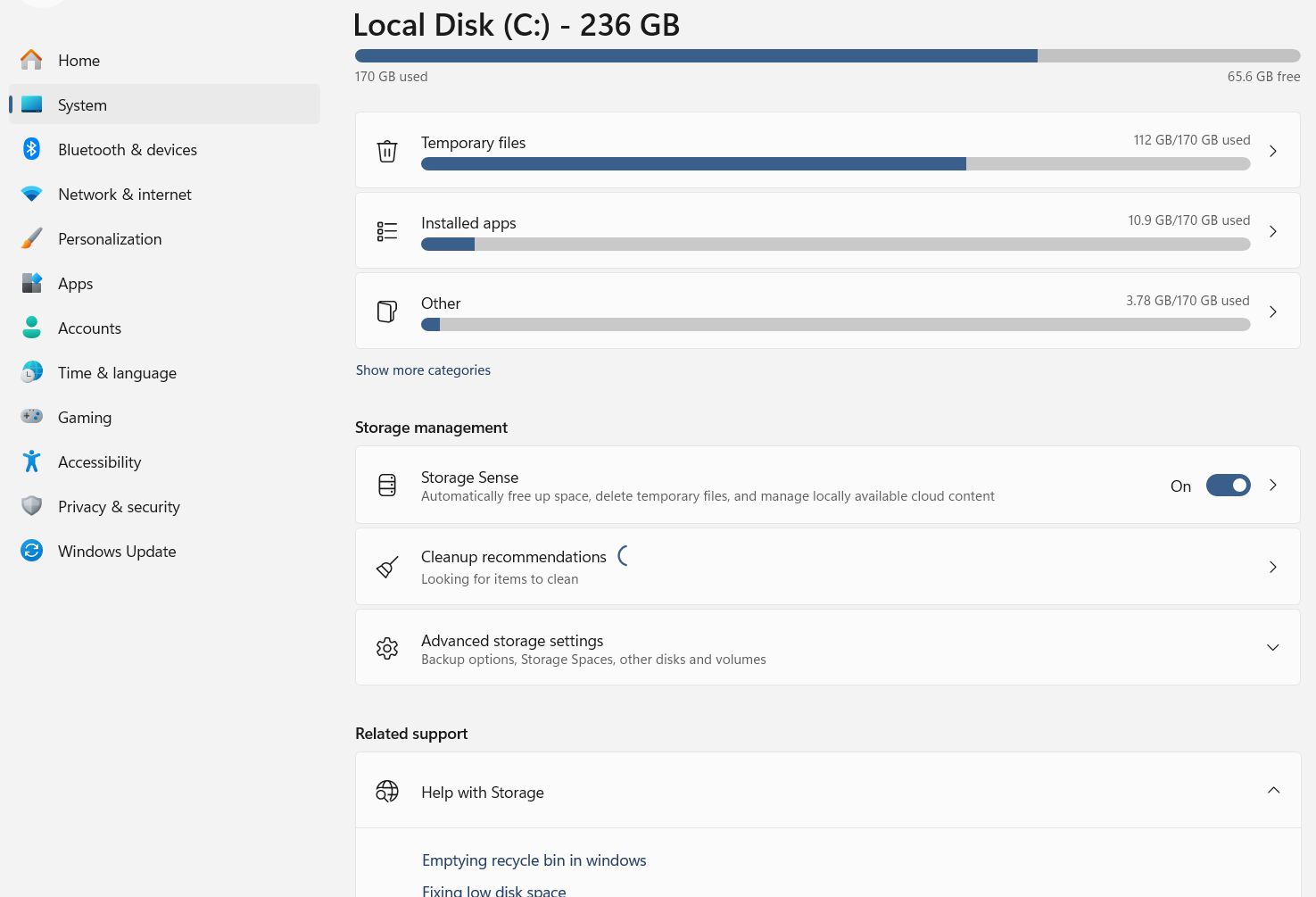Select System in the sidebar

click(x=164, y=104)
